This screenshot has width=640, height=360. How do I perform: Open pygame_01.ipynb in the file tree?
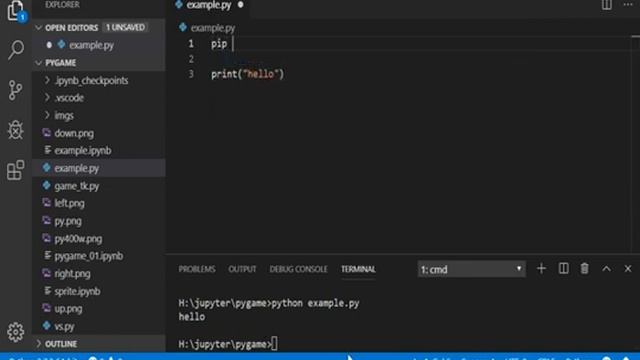coord(89,256)
